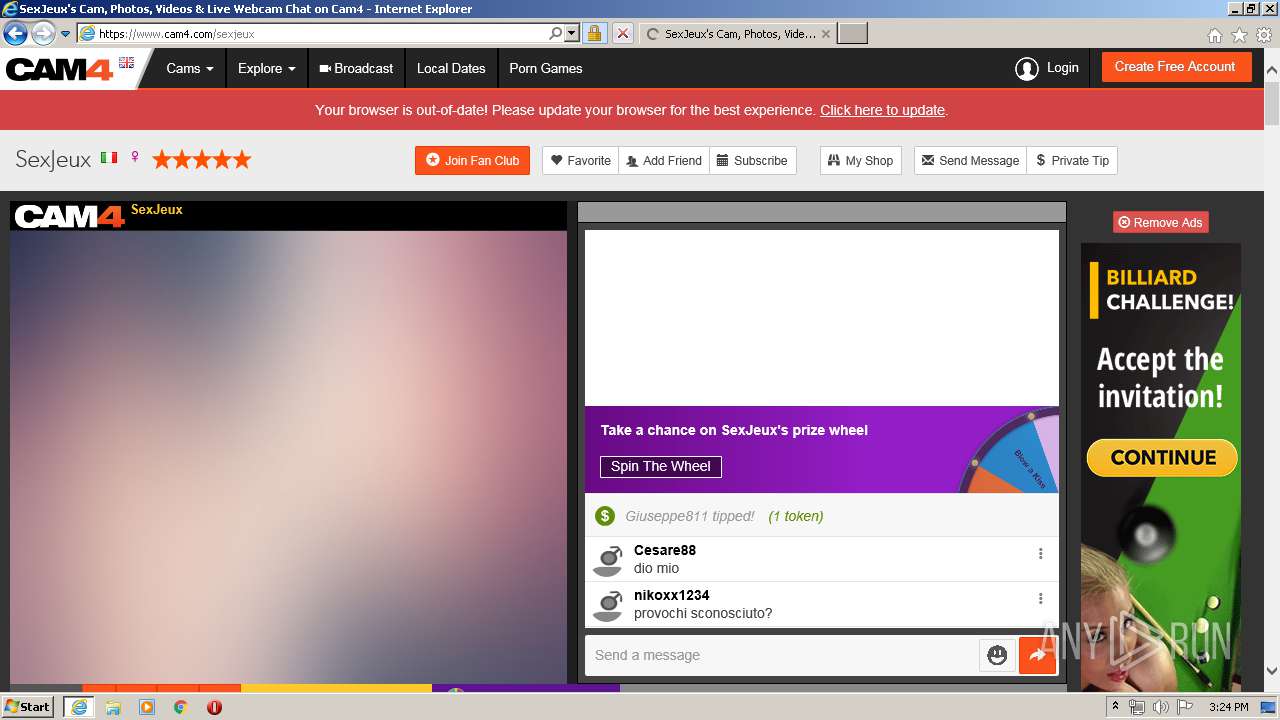Click the Login link
The width and height of the screenshot is (1280, 720).
1062,68
